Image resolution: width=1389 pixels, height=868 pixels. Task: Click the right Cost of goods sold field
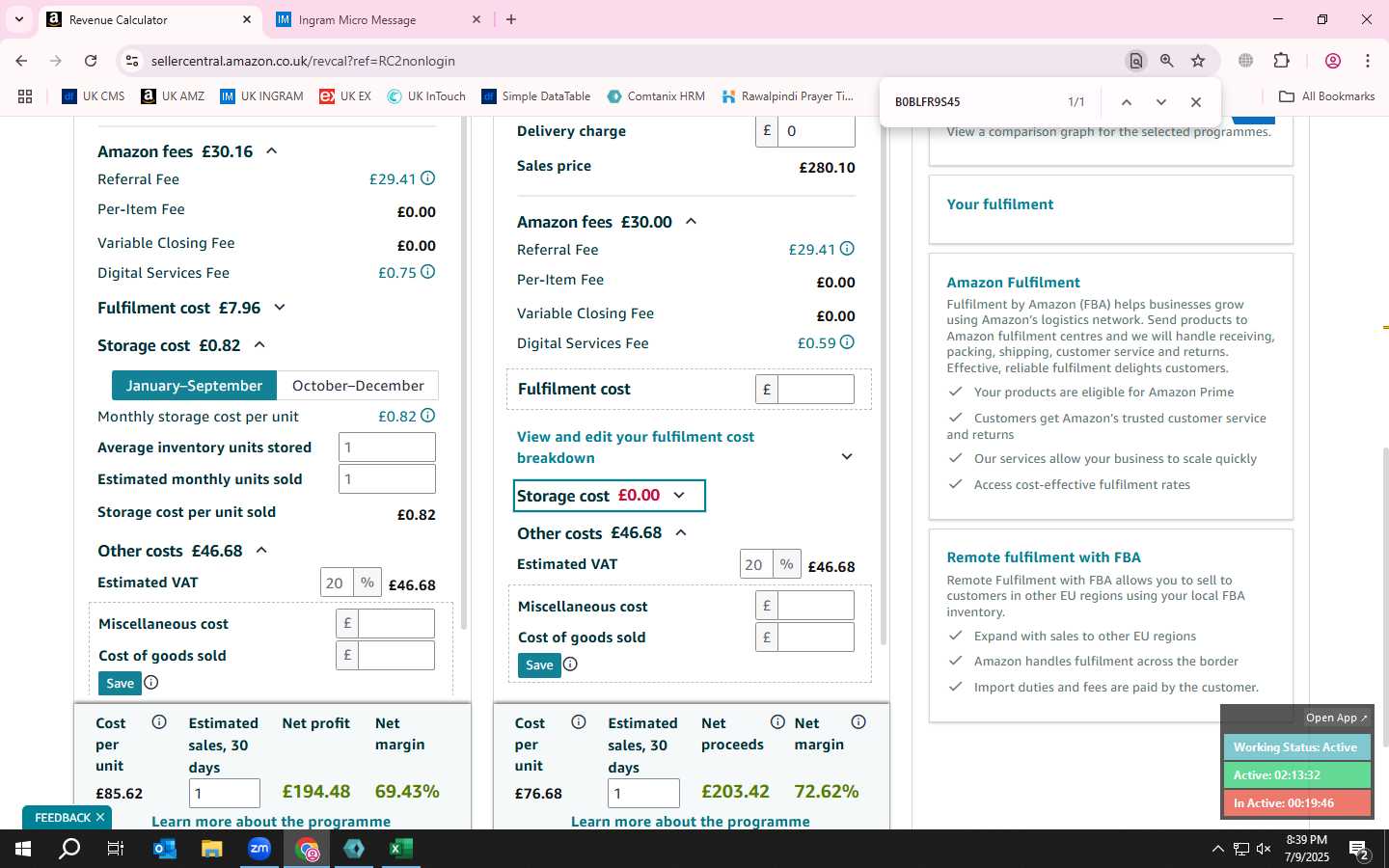click(x=816, y=637)
